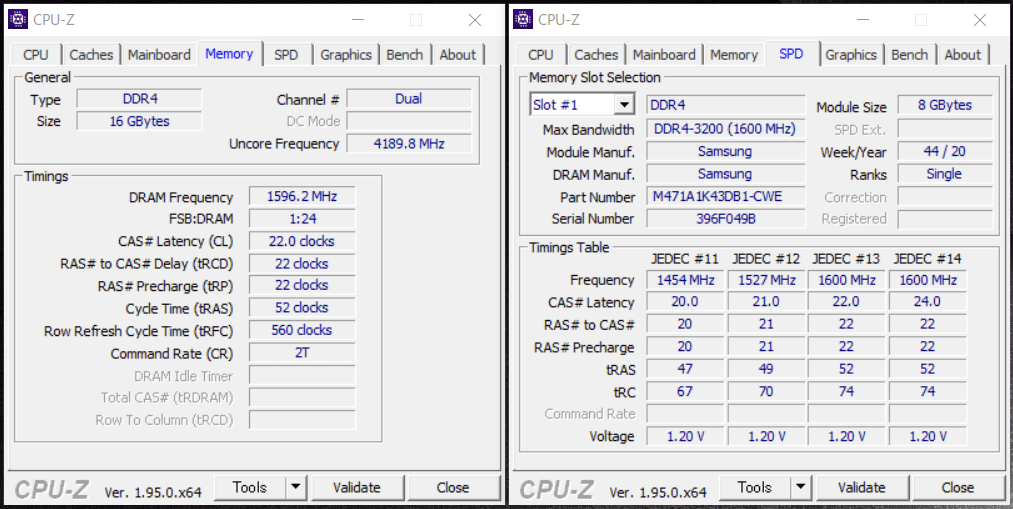Click Channel # value Dual

click(x=410, y=99)
